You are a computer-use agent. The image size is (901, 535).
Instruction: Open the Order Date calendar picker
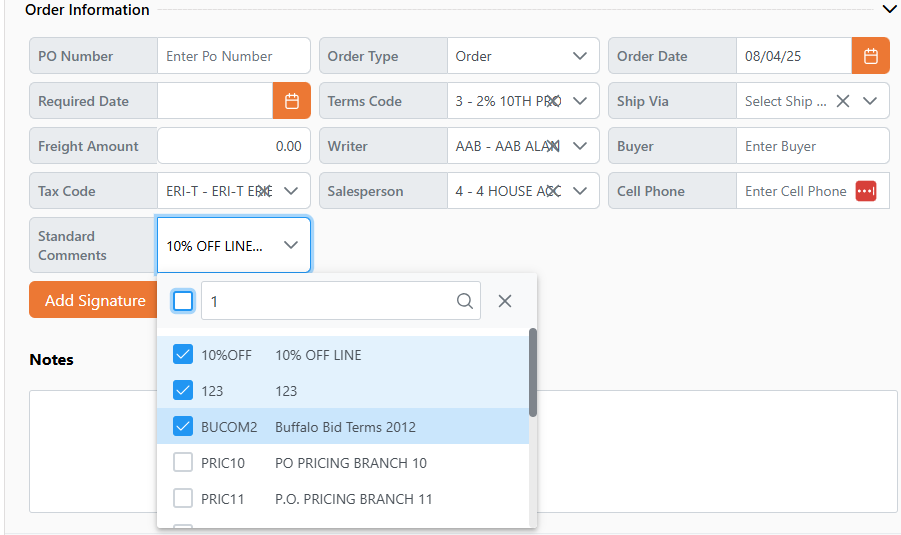(x=871, y=56)
